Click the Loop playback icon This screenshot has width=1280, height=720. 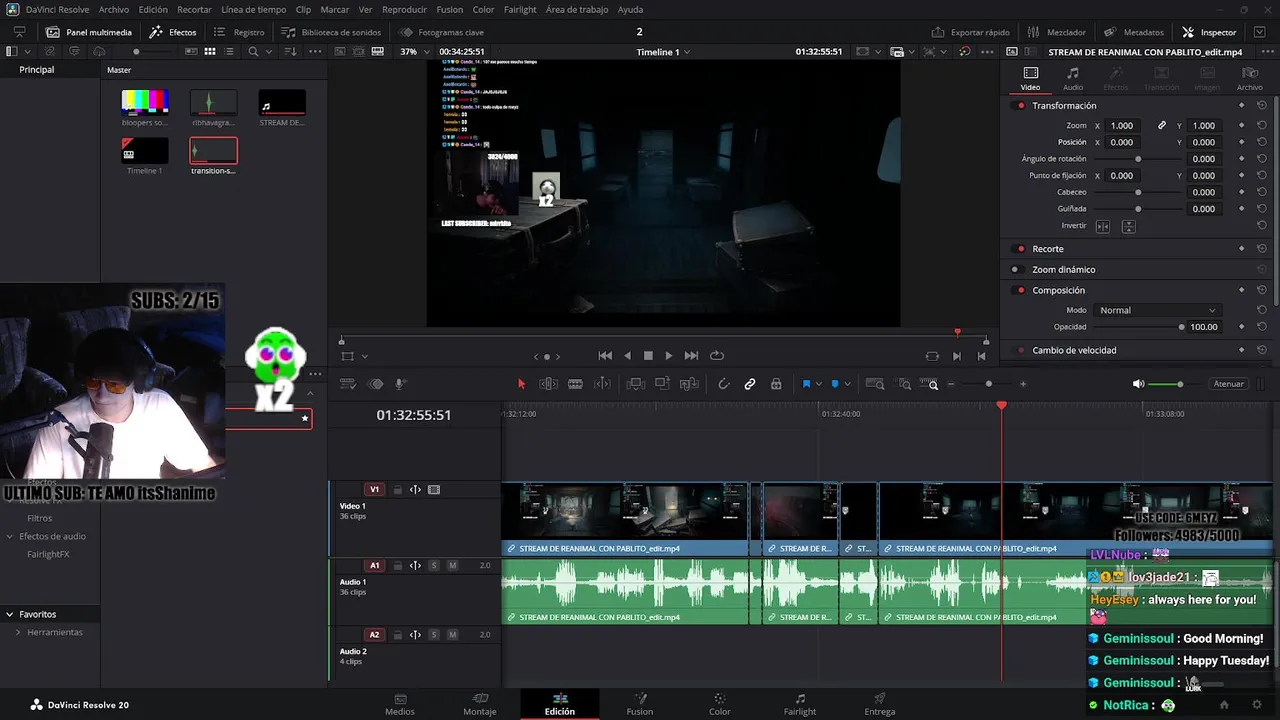(x=717, y=356)
